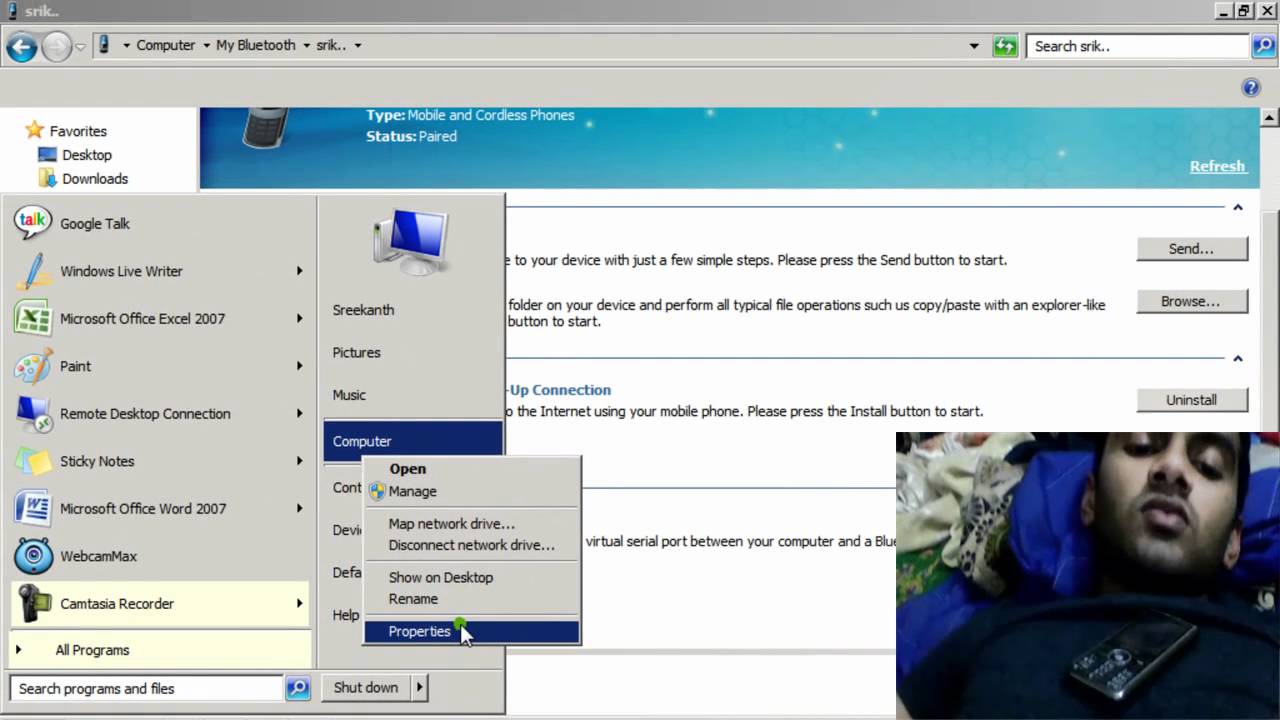
Task: Click the search magnifier in explorer
Action: (x=1264, y=46)
